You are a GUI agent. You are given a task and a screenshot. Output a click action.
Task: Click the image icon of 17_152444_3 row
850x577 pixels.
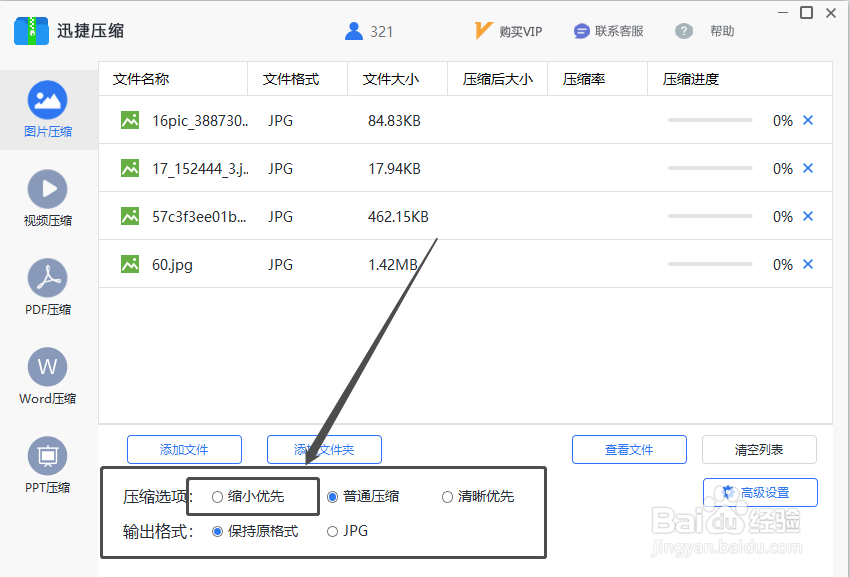(130, 168)
